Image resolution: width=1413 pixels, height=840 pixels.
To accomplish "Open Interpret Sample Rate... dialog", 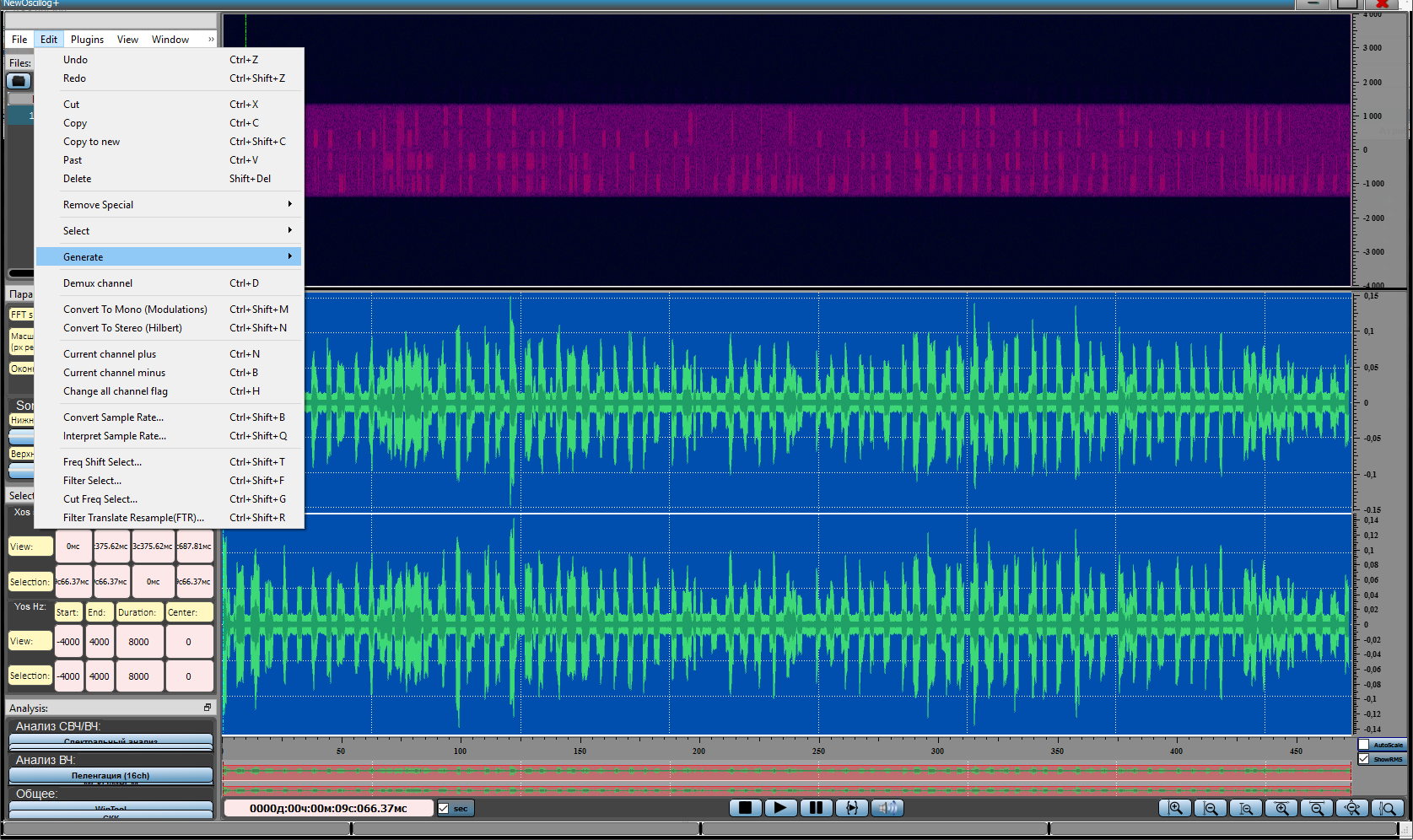I will pos(170,436).
